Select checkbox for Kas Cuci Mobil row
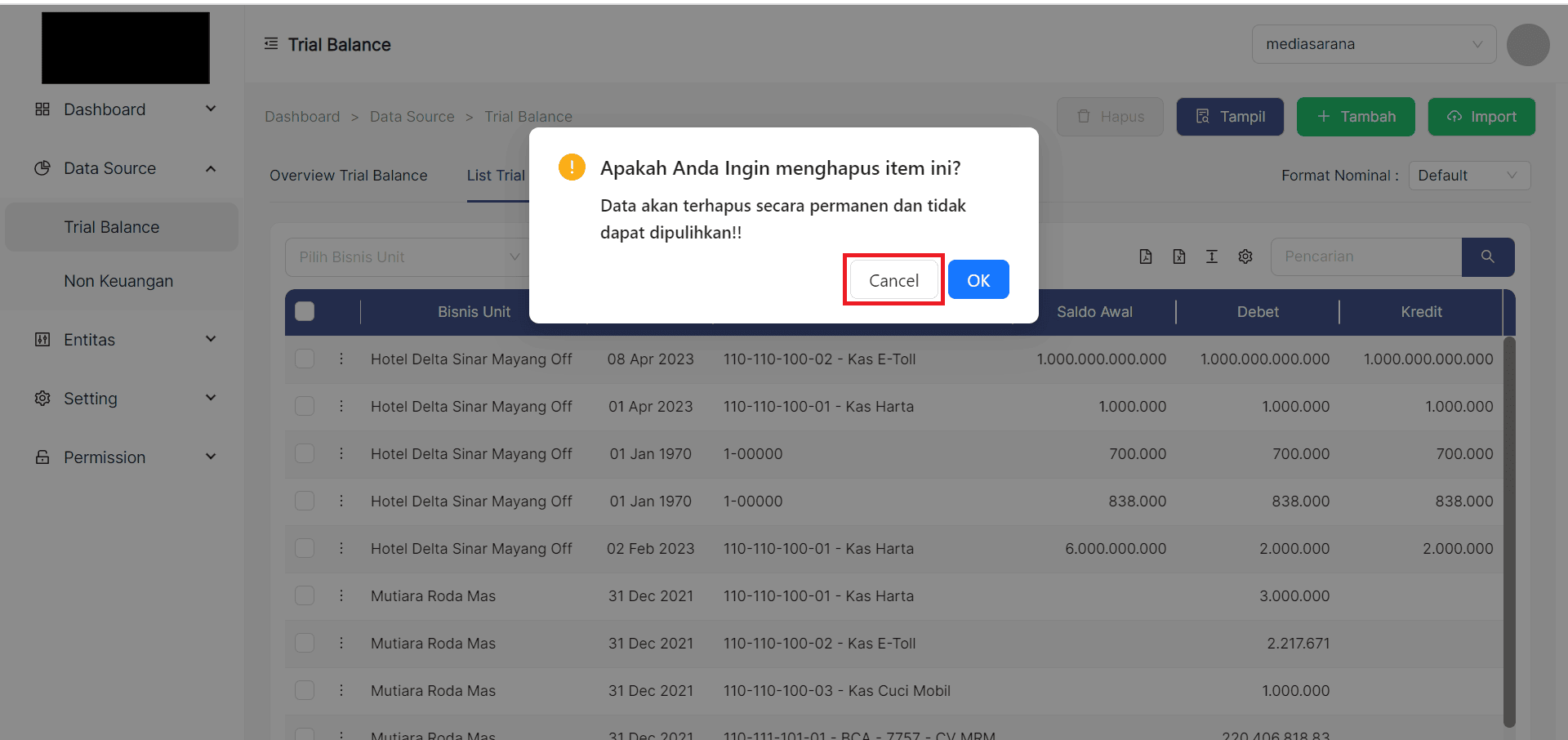 tap(305, 690)
